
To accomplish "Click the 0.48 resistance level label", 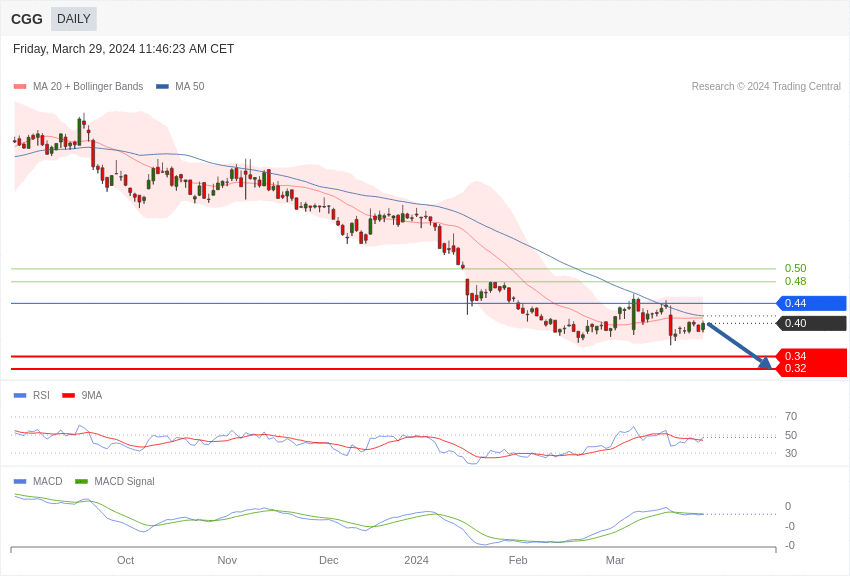I will [795, 282].
